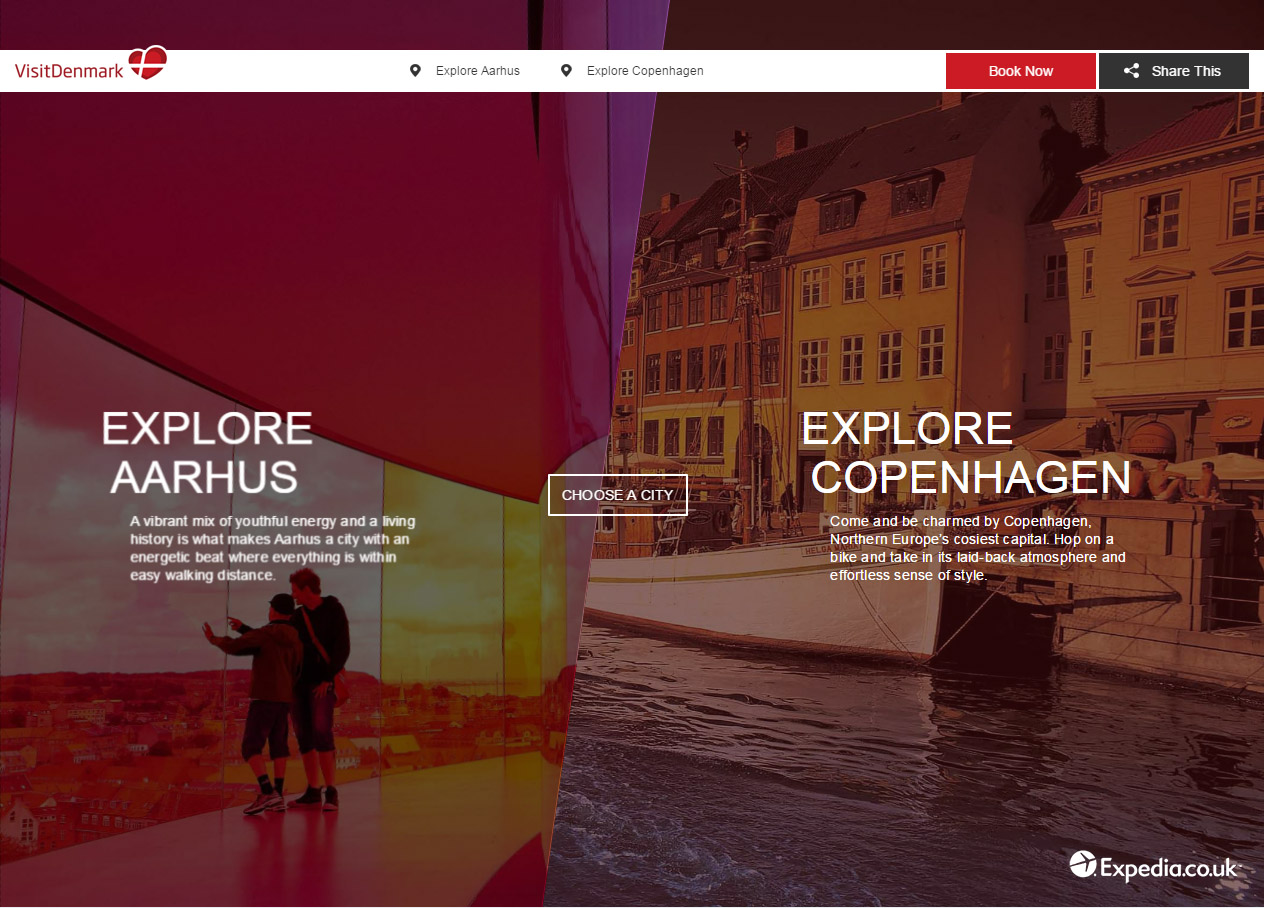The height and width of the screenshot is (908, 1264).
Task: Click the map pin beside Explore Copenhagen
Action: coord(566,71)
